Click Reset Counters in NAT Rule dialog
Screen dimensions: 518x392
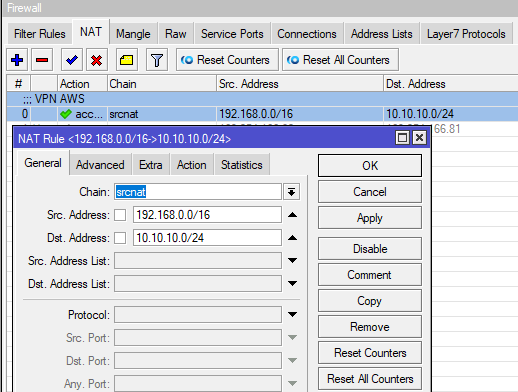pos(370,353)
